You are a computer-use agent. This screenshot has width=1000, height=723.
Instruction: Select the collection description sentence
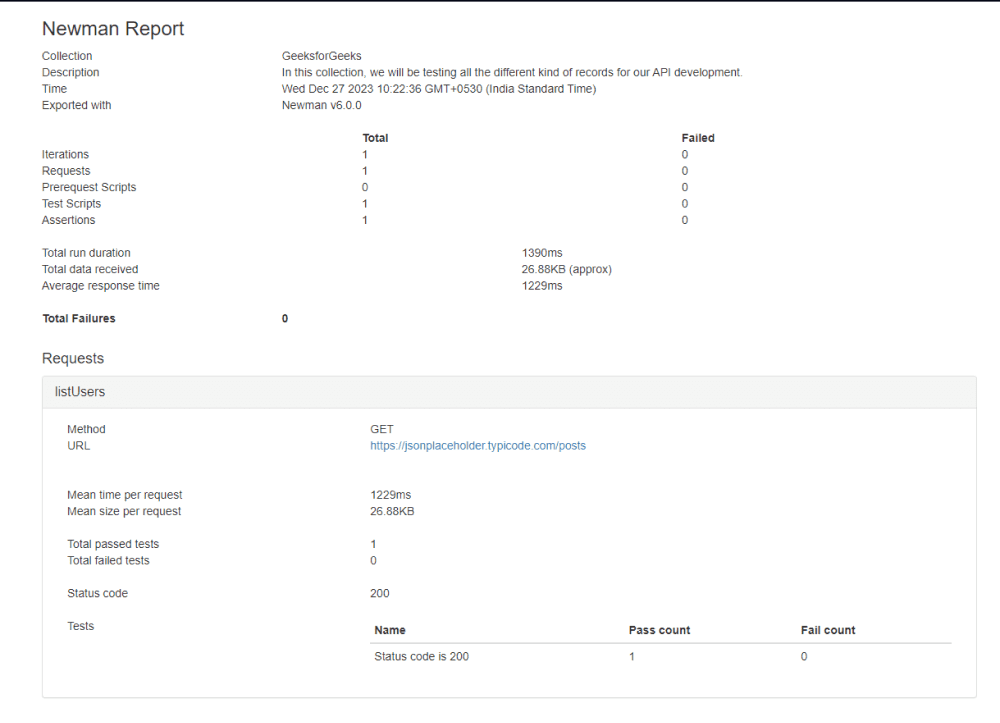tap(512, 73)
